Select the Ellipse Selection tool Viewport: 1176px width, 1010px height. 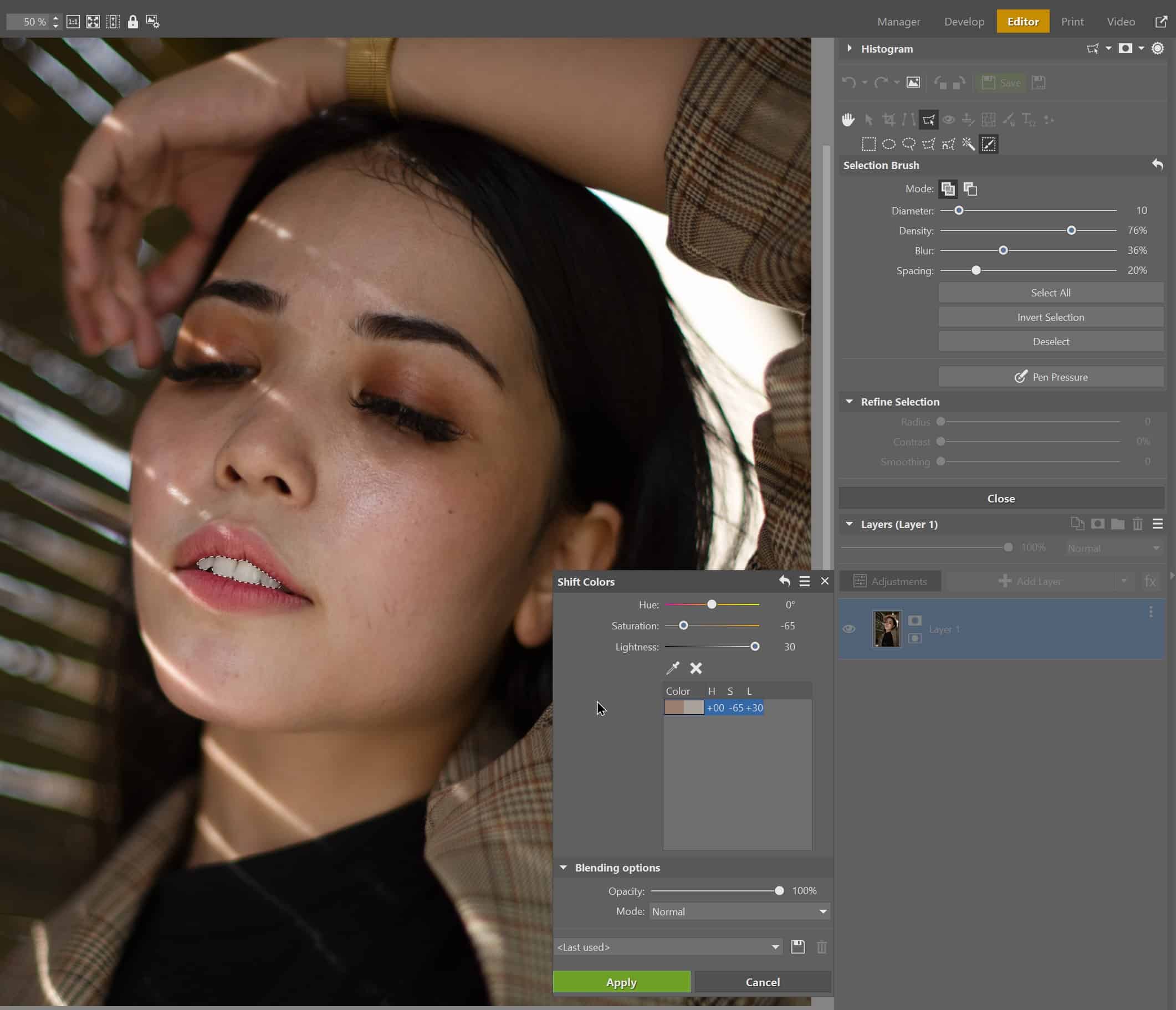pos(889,144)
